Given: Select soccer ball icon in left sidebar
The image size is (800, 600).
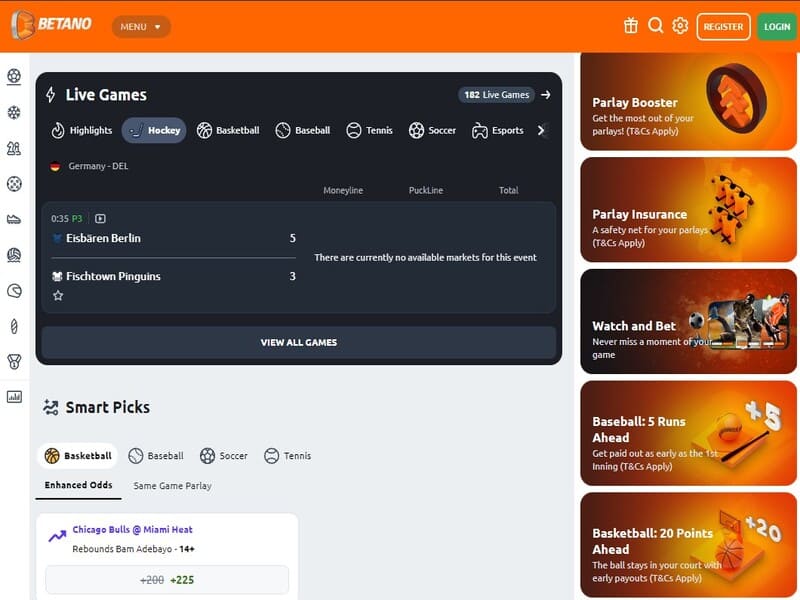Looking at the screenshot, I should click(14, 76).
